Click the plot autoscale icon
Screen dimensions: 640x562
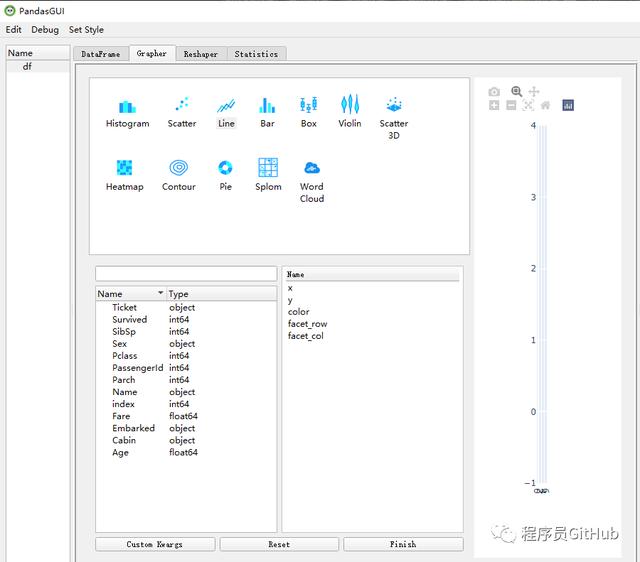(x=528, y=106)
